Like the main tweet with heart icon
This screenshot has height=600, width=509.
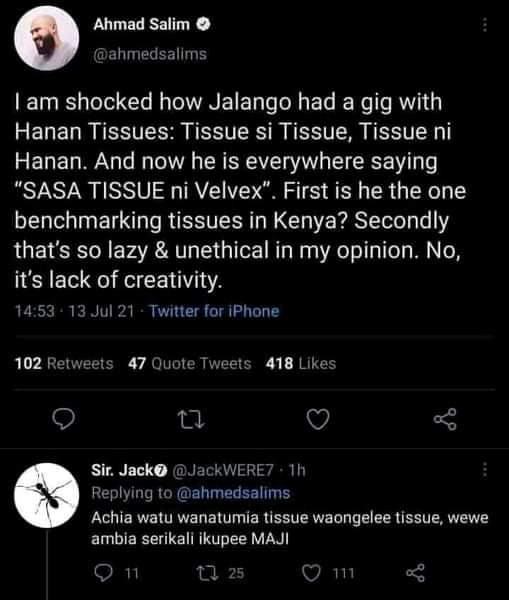click(318, 419)
